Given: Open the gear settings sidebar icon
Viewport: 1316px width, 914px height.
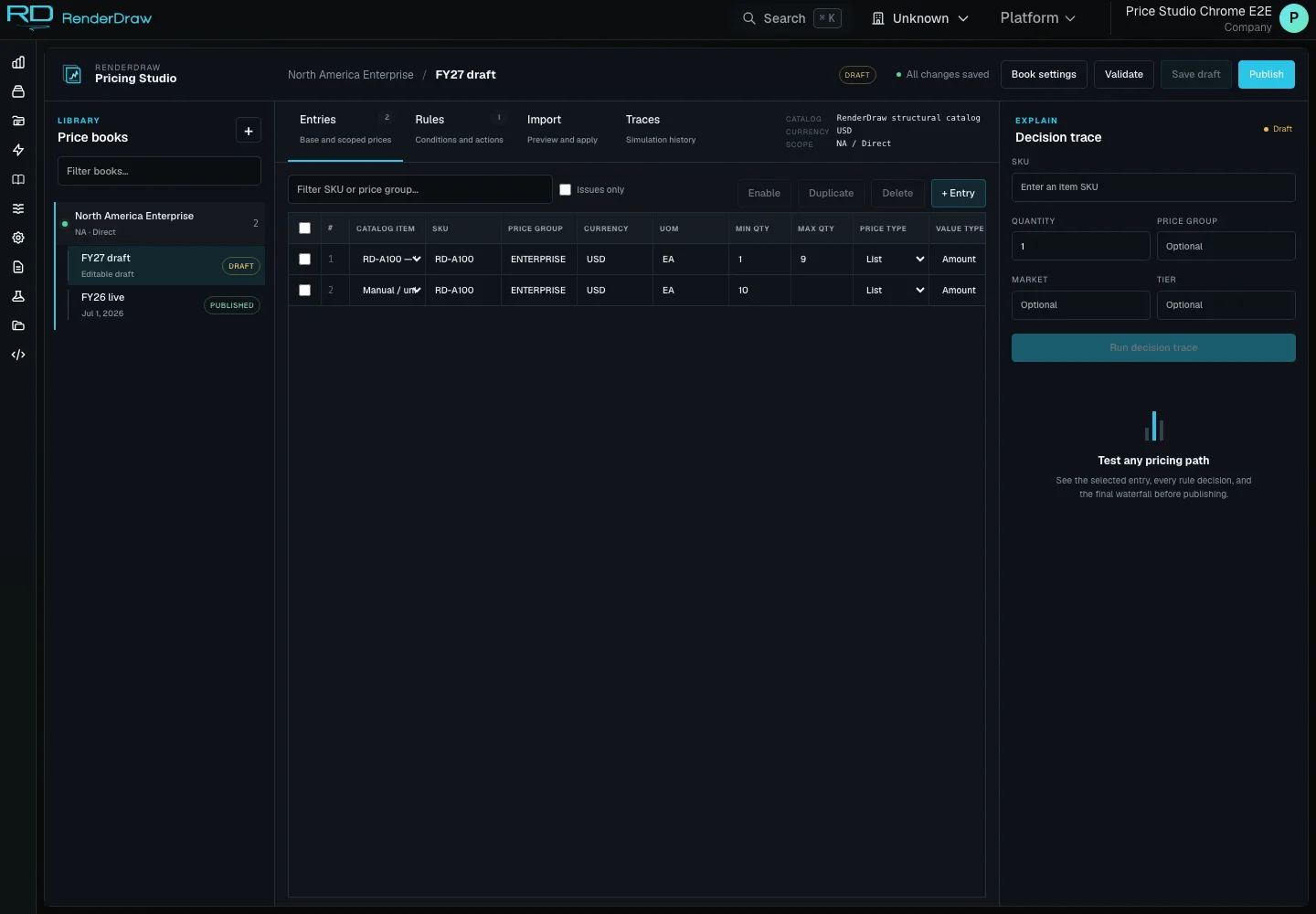Looking at the screenshot, I should tap(18, 238).
